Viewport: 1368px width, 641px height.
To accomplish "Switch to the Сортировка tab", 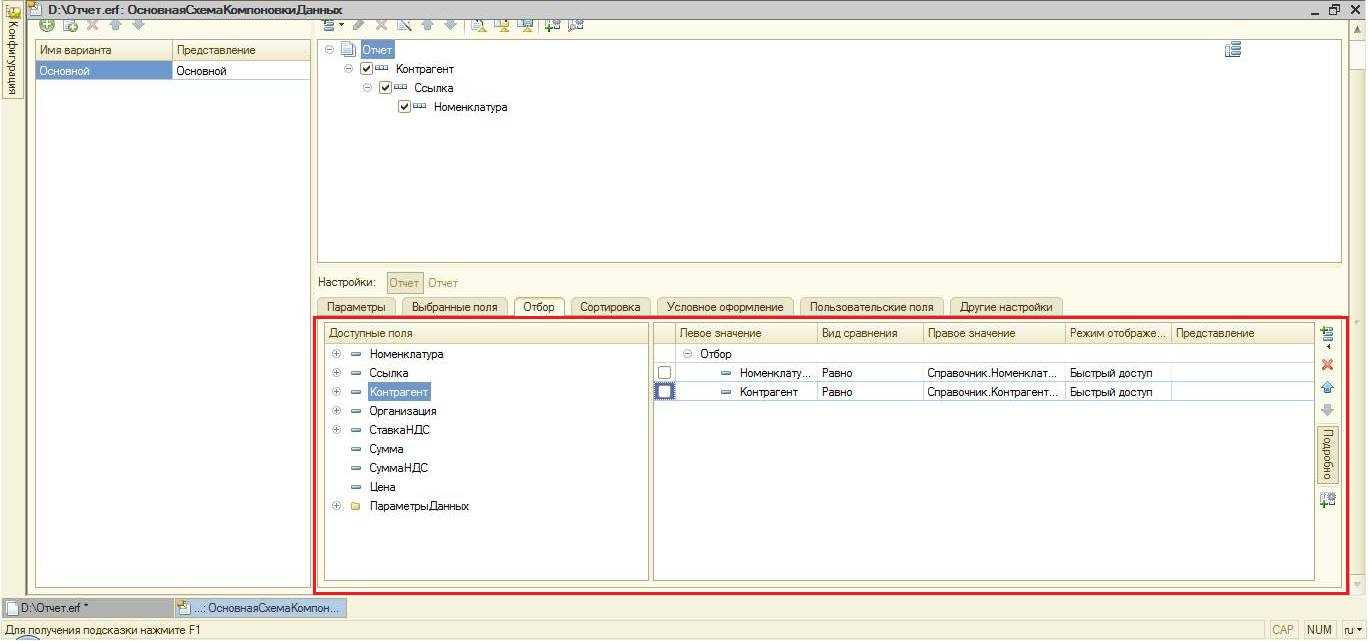I will 610,307.
